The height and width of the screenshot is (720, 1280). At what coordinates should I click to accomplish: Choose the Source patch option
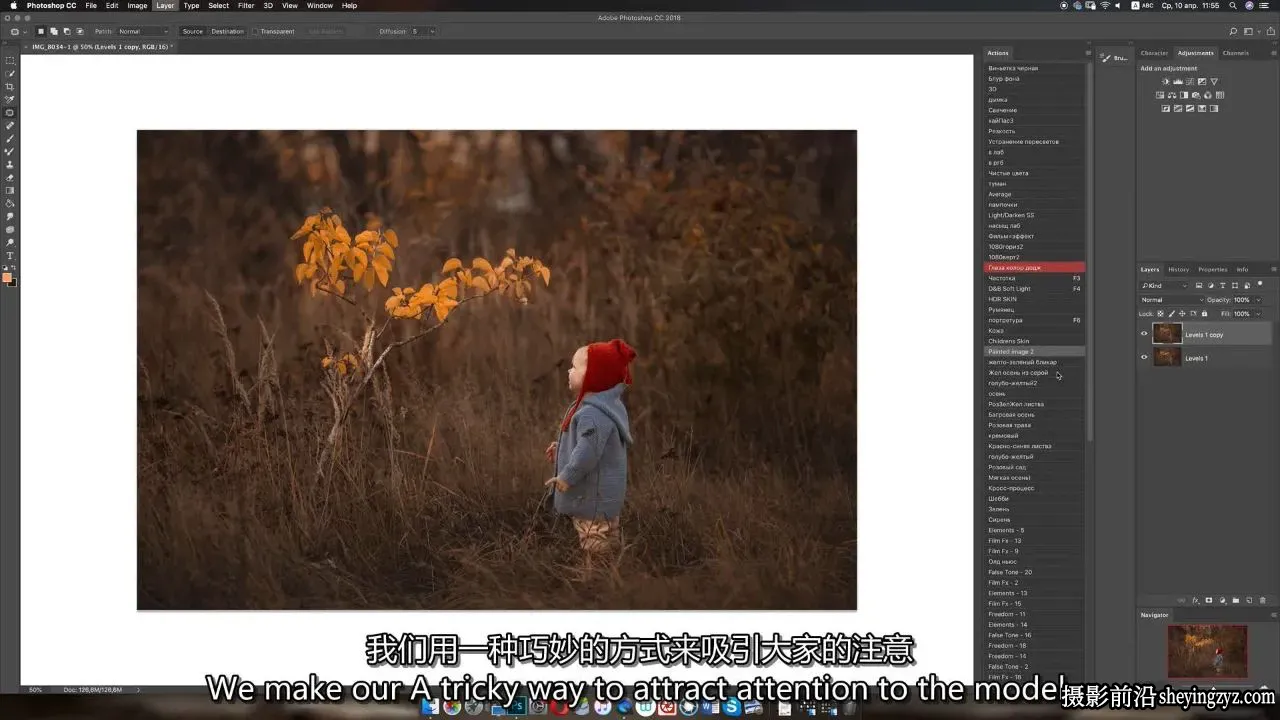(192, 31)
